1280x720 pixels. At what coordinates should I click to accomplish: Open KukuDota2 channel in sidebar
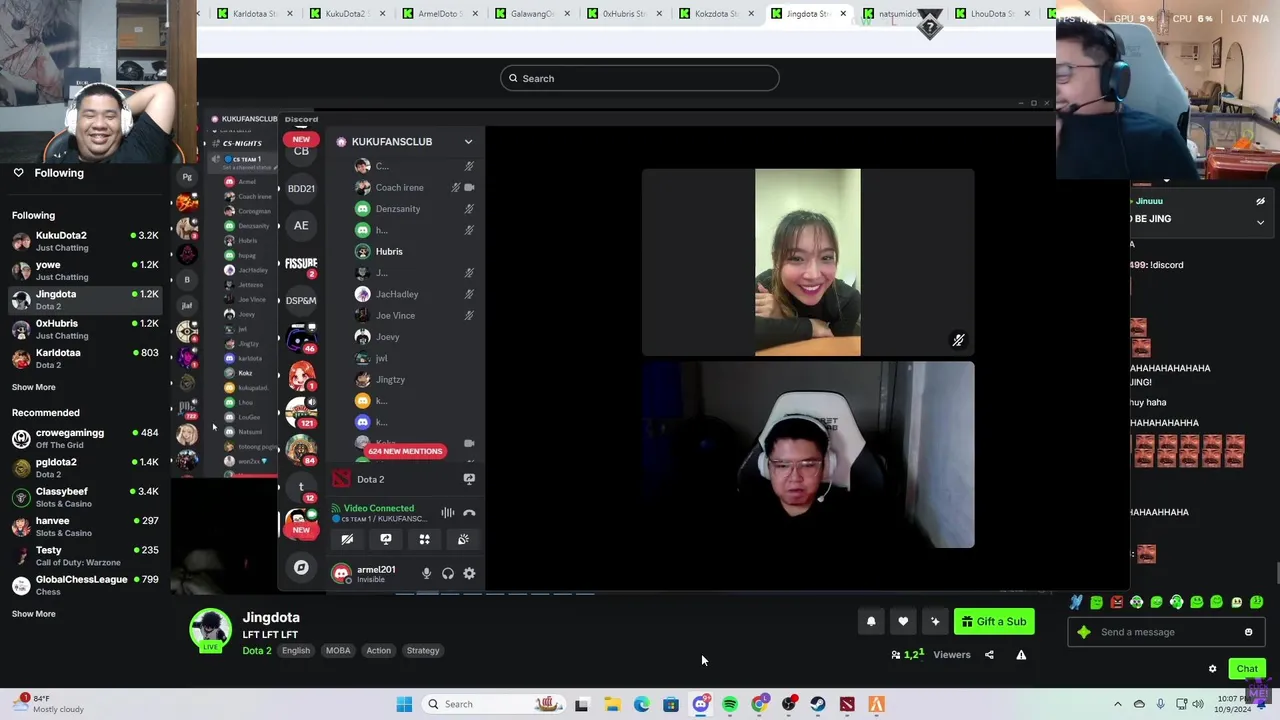tap(85, 241)
